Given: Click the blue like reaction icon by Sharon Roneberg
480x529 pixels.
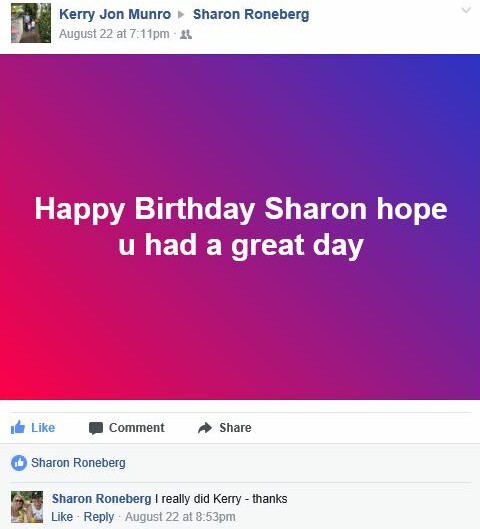Looking at the screenshot, I should pos(19,463).
